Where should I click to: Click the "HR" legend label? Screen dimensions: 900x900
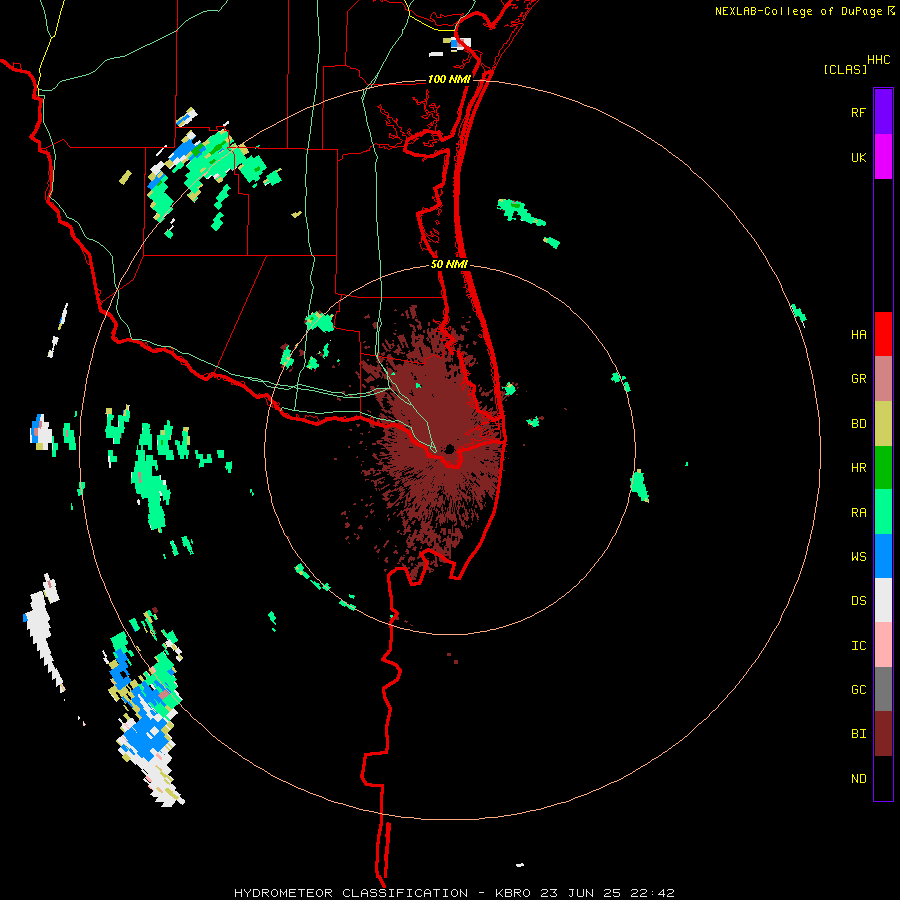pos(858,468)
